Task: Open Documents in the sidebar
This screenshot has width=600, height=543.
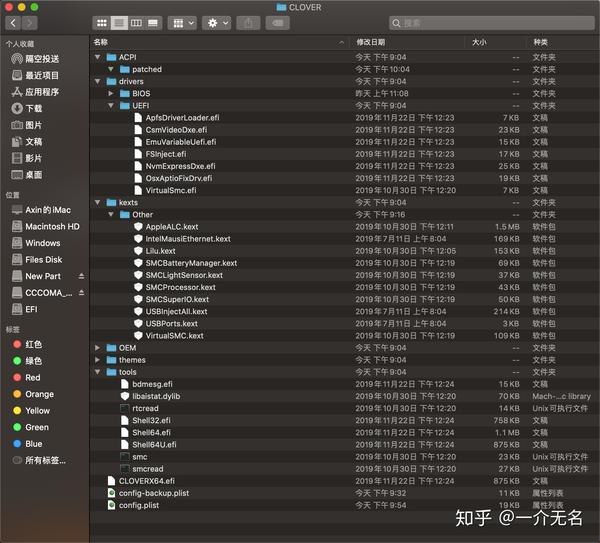Action: [x=27, y=142]
